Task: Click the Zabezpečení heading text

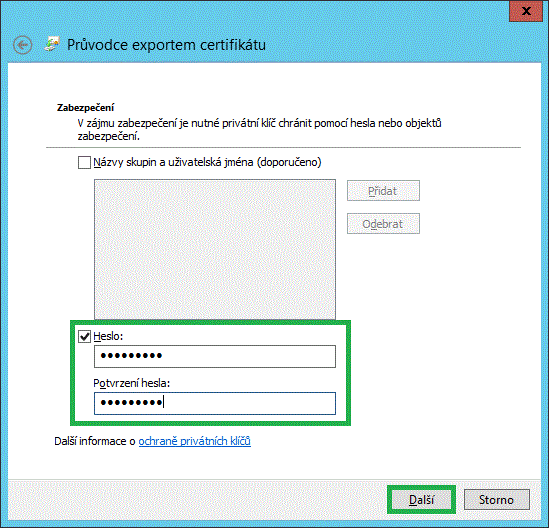Action: pos(86,107)
